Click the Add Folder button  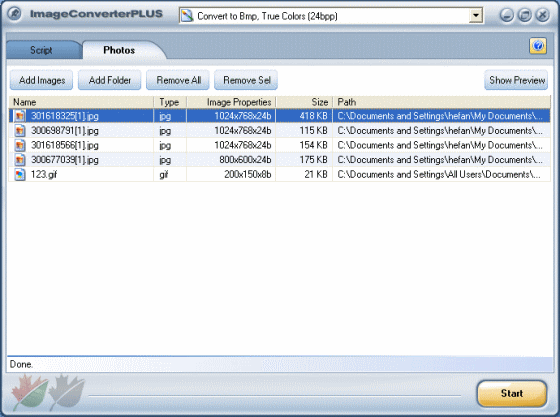(x=110, y=80)
